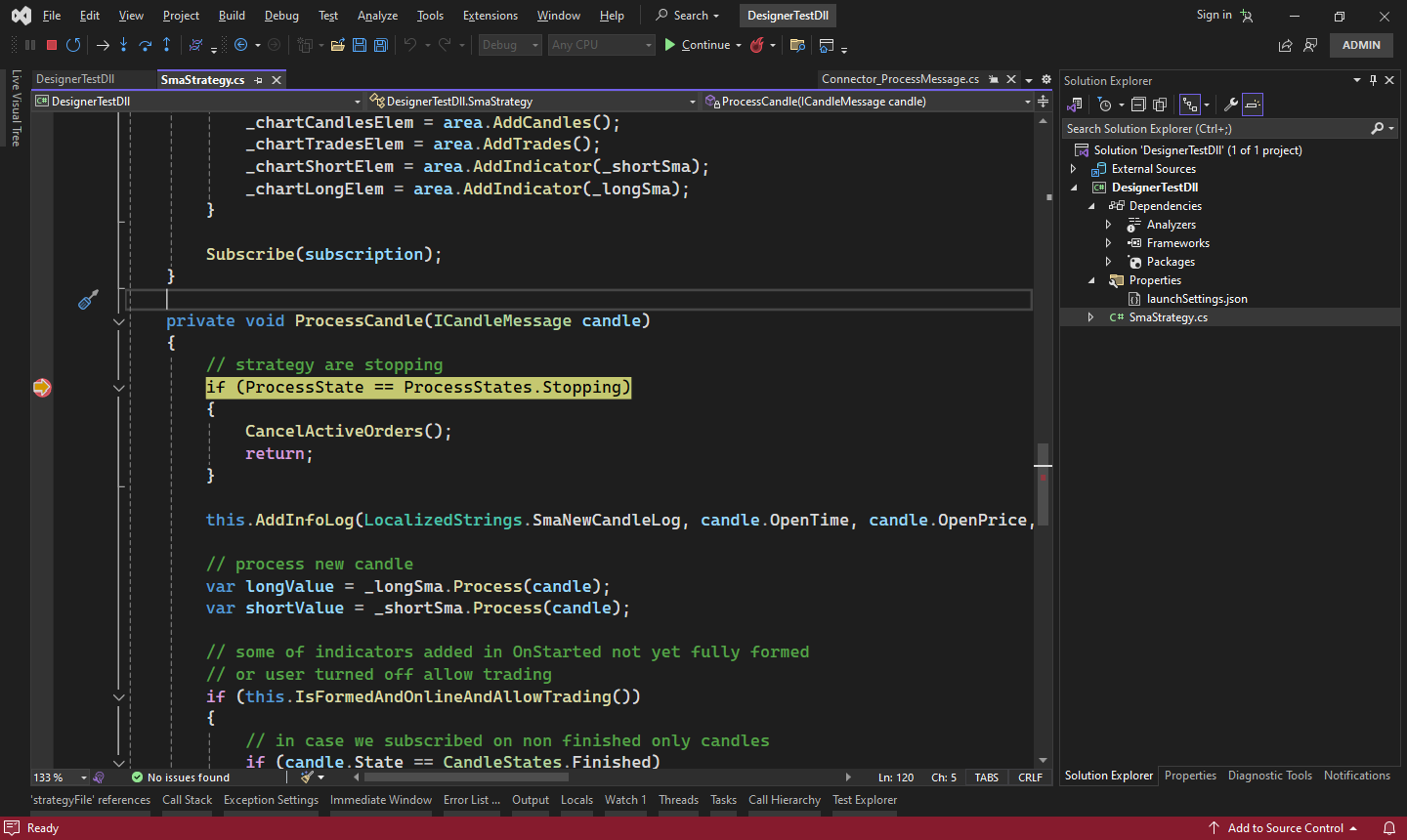1407x840 pixels.
Task: Click the Hot Reload flame icon
Action: (756, 45)
